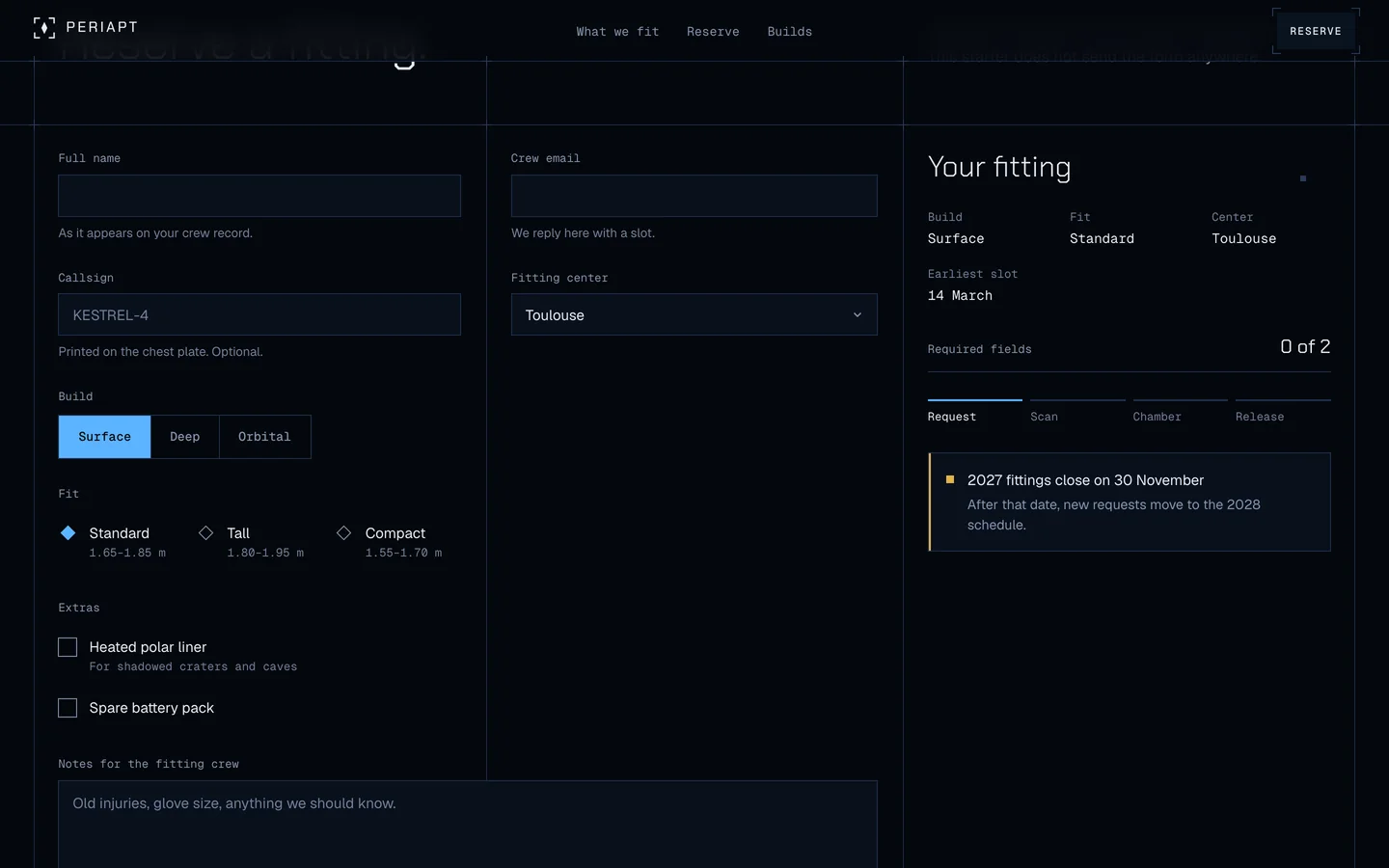Viewport: 1389px width, 868px height.
Task: Click the Callsign field showing KESTREL-4
Action: [x=259, y=314]
